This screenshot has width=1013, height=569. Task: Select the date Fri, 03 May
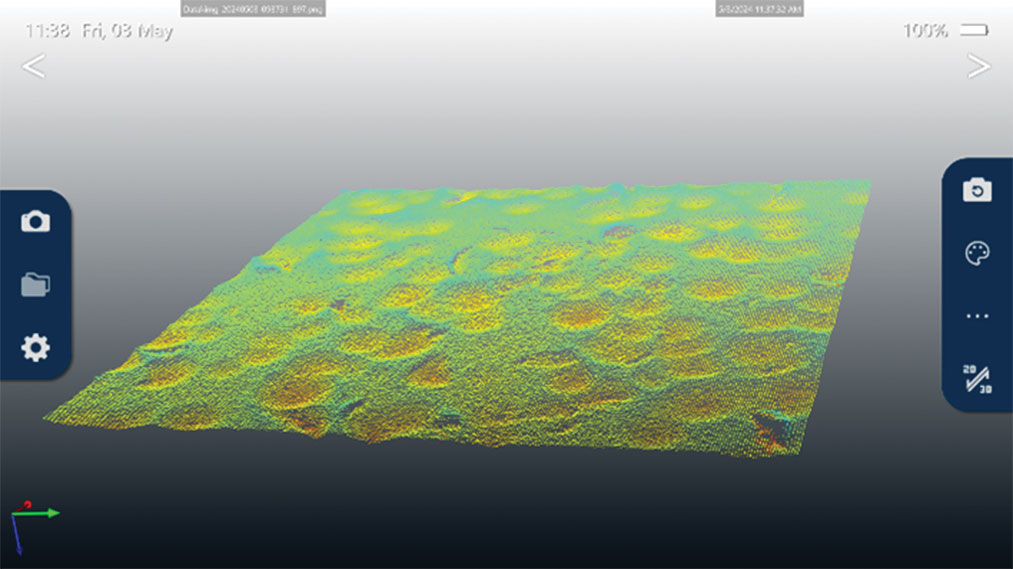(x=127, y=31)
